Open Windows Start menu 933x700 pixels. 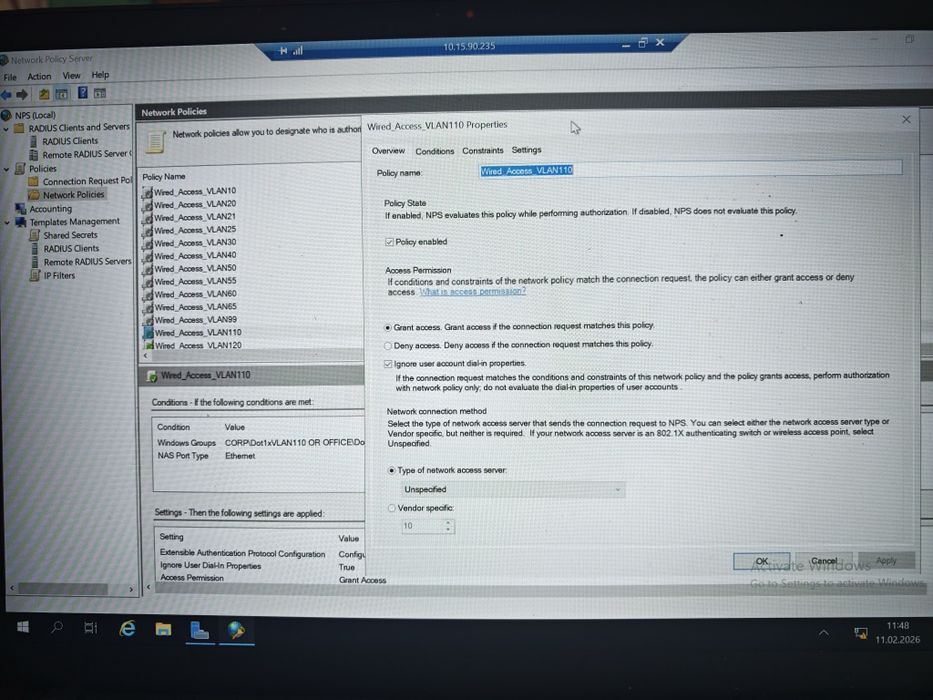coord(23,627)
